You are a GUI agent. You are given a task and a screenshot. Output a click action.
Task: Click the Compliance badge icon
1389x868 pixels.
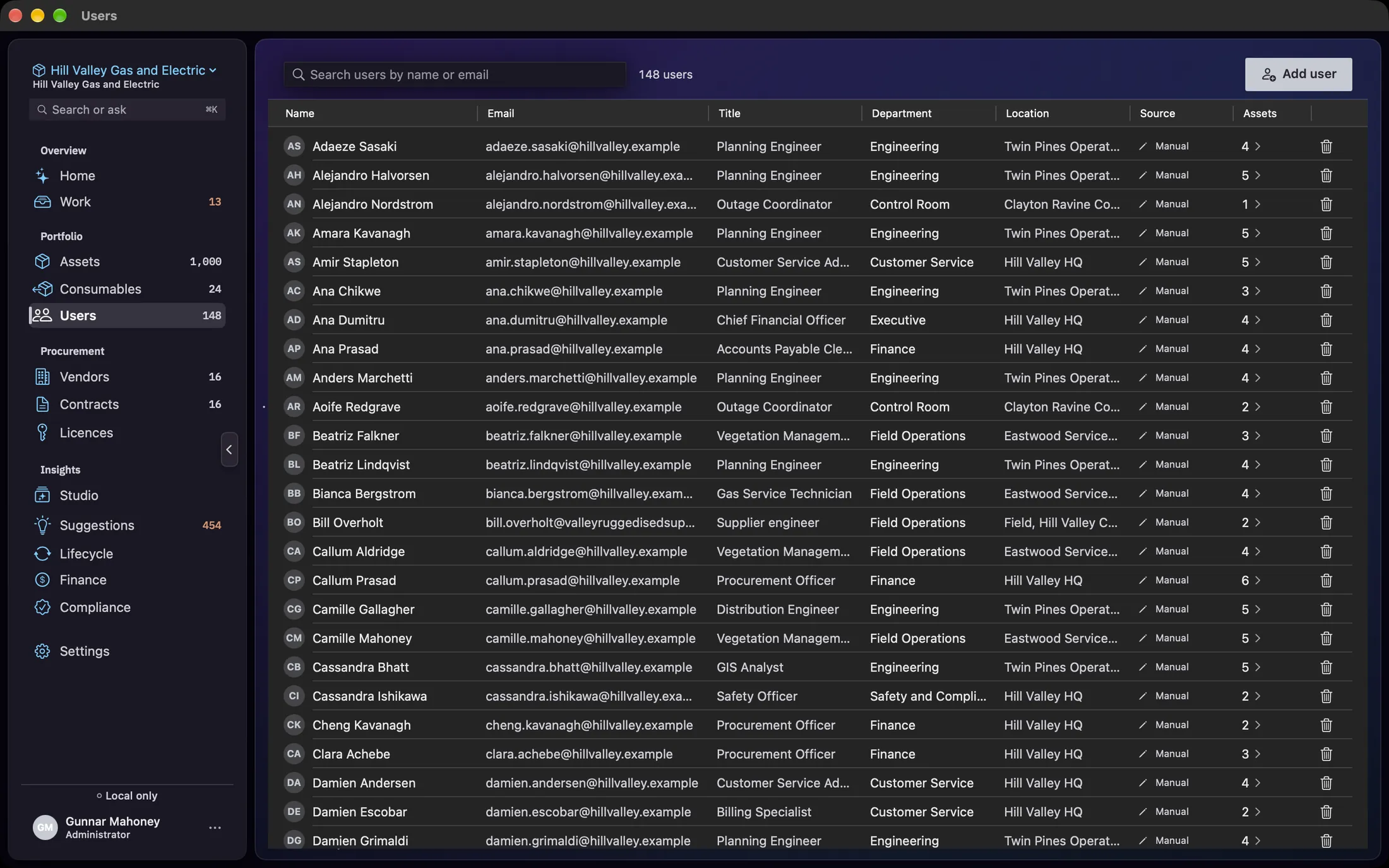(x=42, y=607)
